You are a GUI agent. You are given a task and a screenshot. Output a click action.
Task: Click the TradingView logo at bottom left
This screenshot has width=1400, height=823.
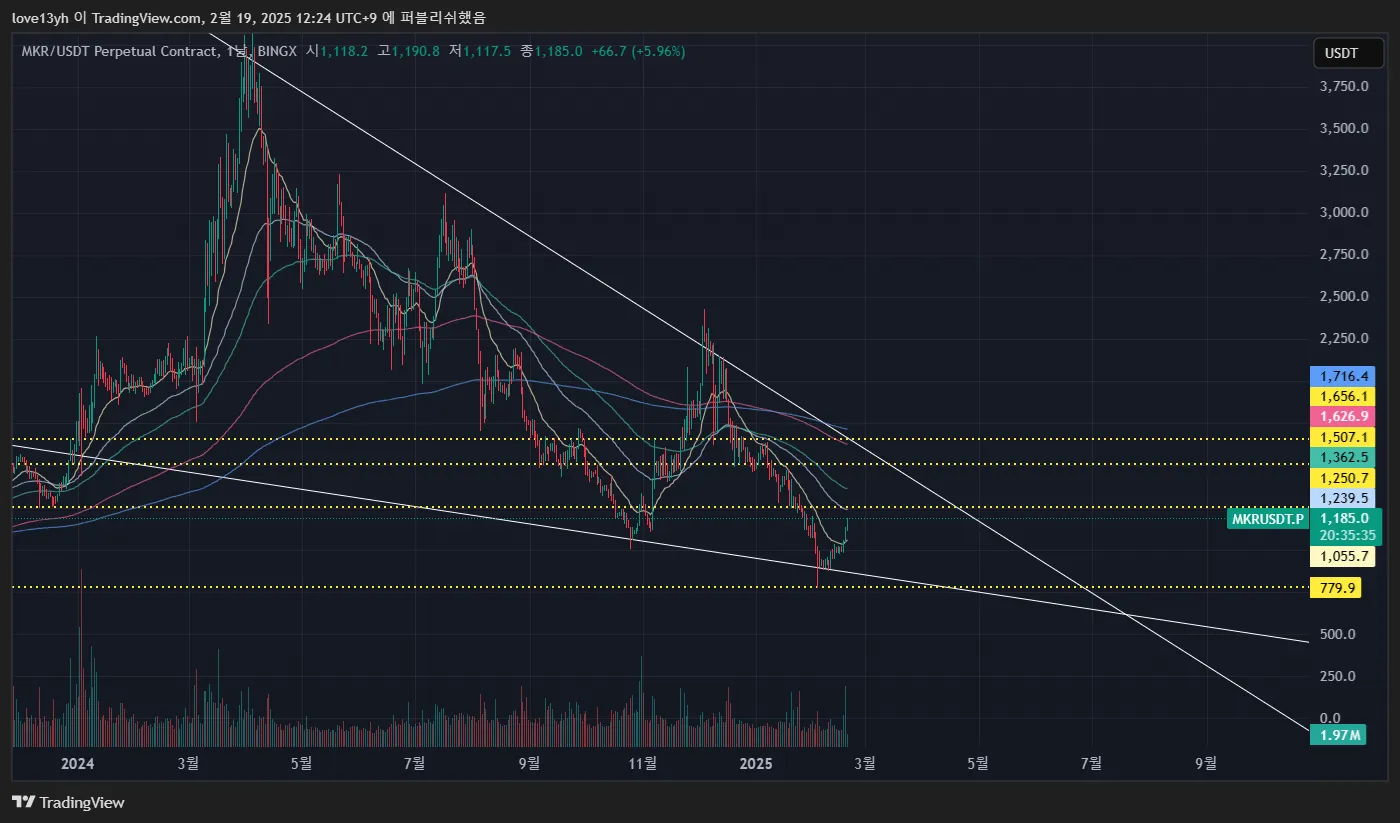point(68,802)
